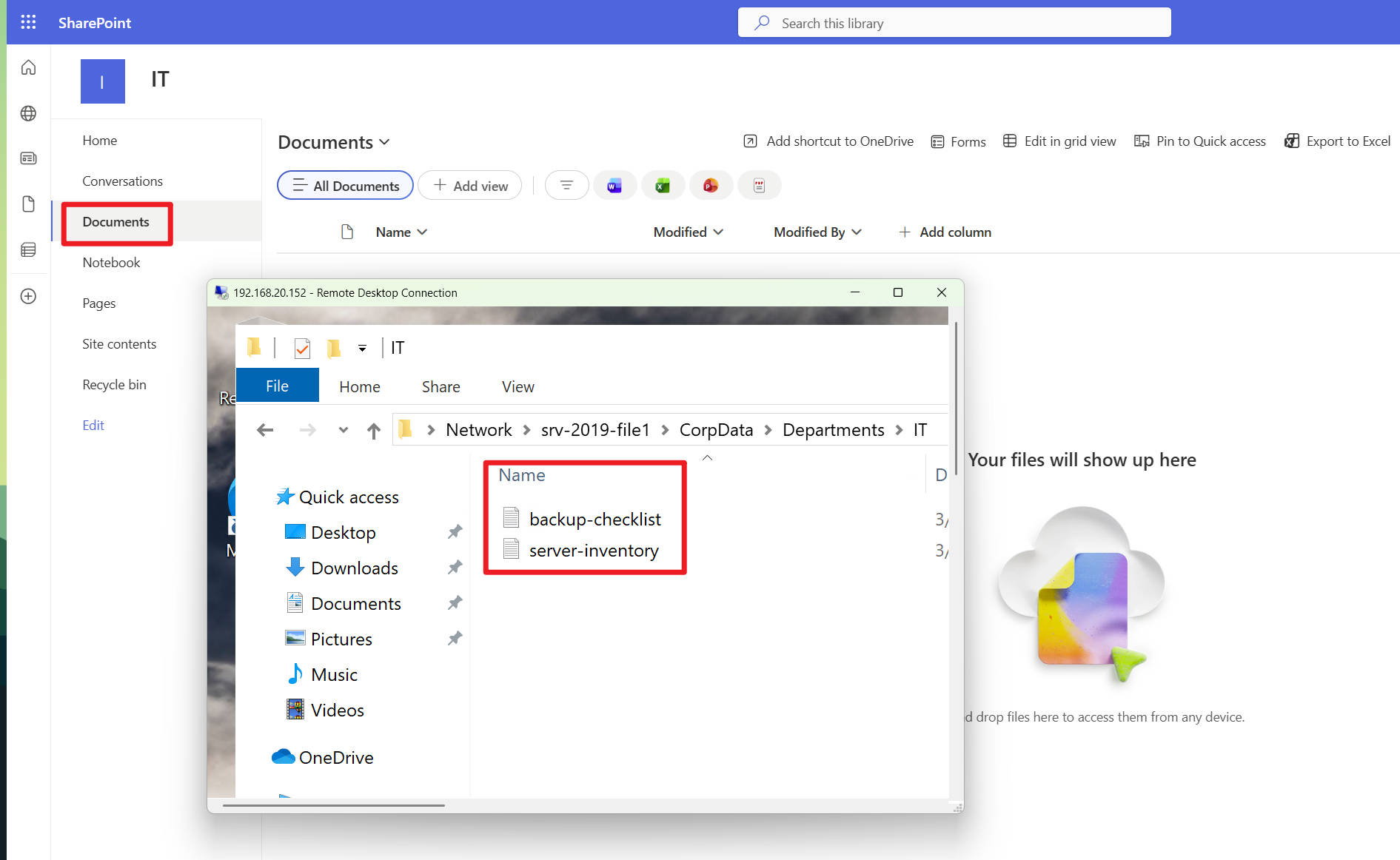Screen dimensions: 1400x860
Task: Click the Create plus icon in left rail
Action: 28,296
